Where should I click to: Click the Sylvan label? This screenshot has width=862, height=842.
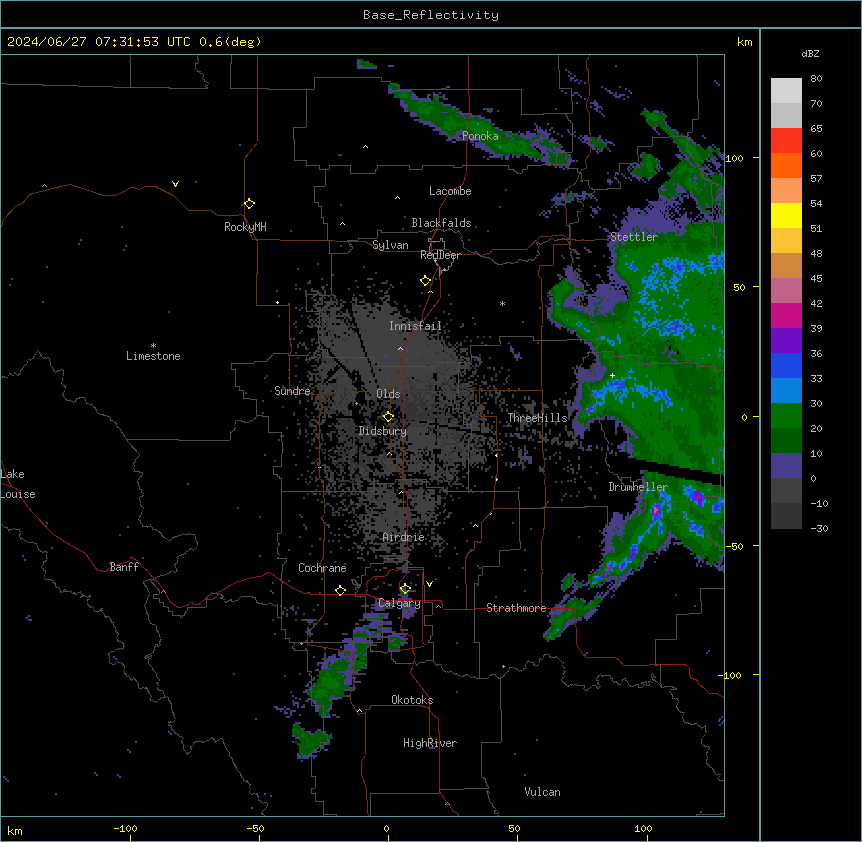(390, 245)
